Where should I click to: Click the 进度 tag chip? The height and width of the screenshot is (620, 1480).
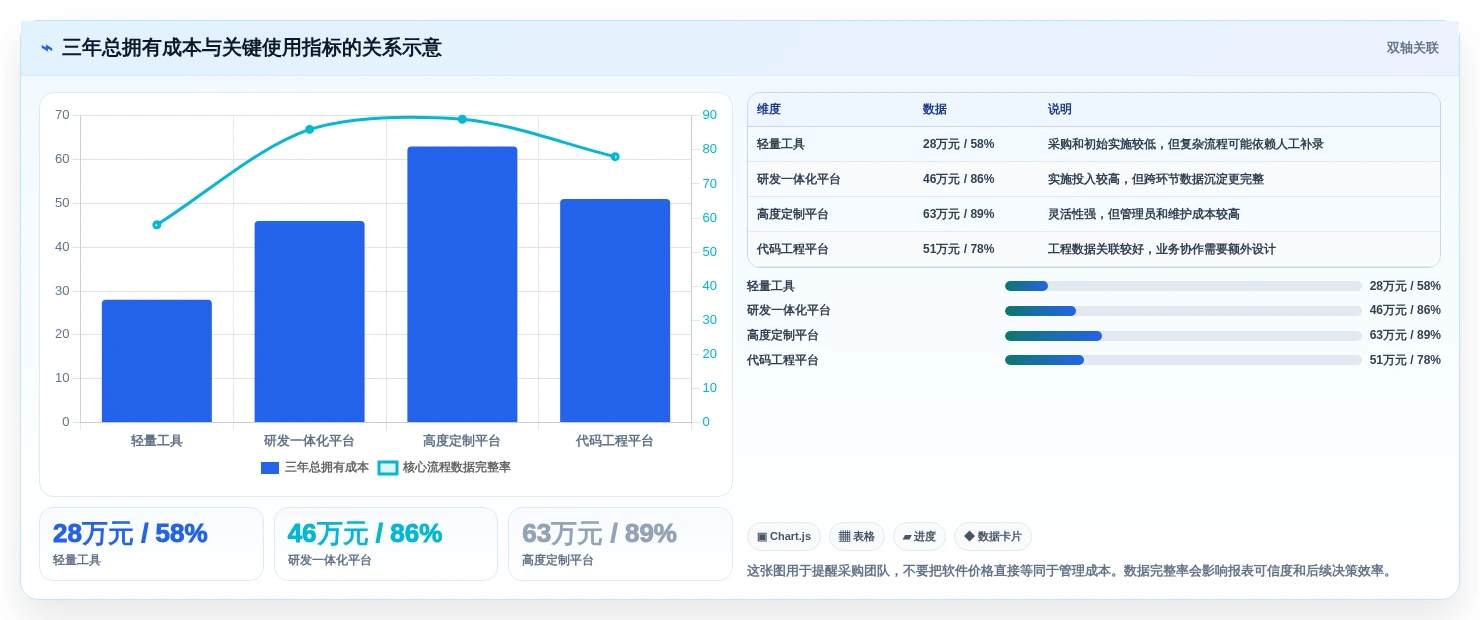pyautogui.click(x=919, y=537)
